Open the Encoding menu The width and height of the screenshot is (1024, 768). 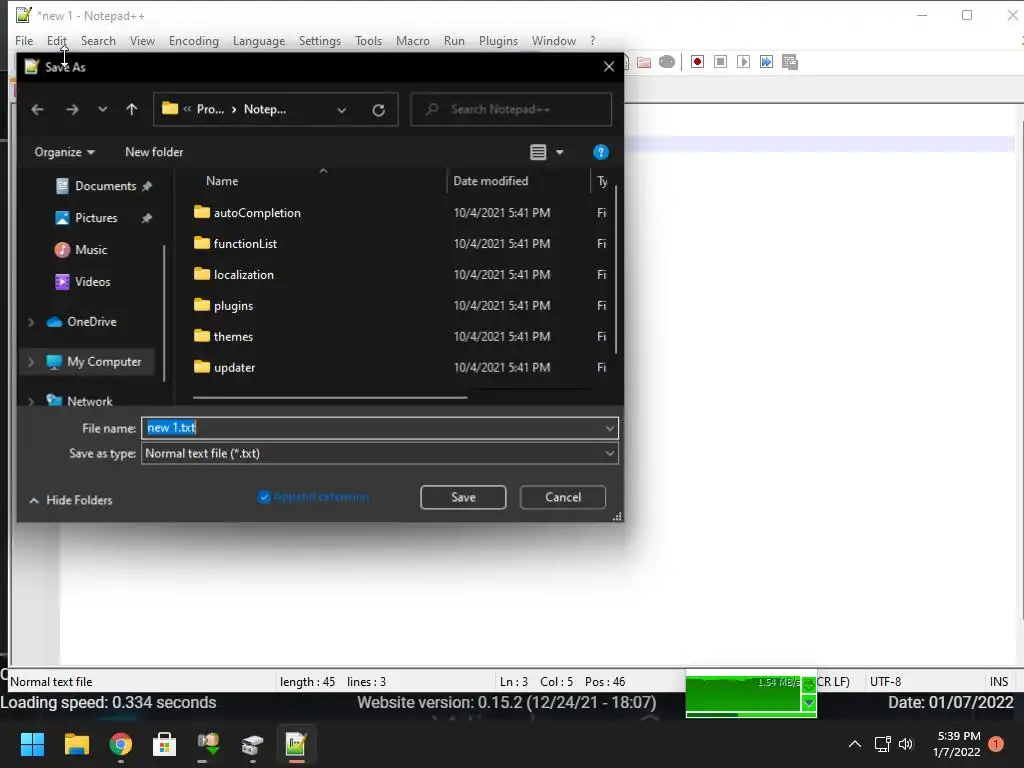[194, 40]
